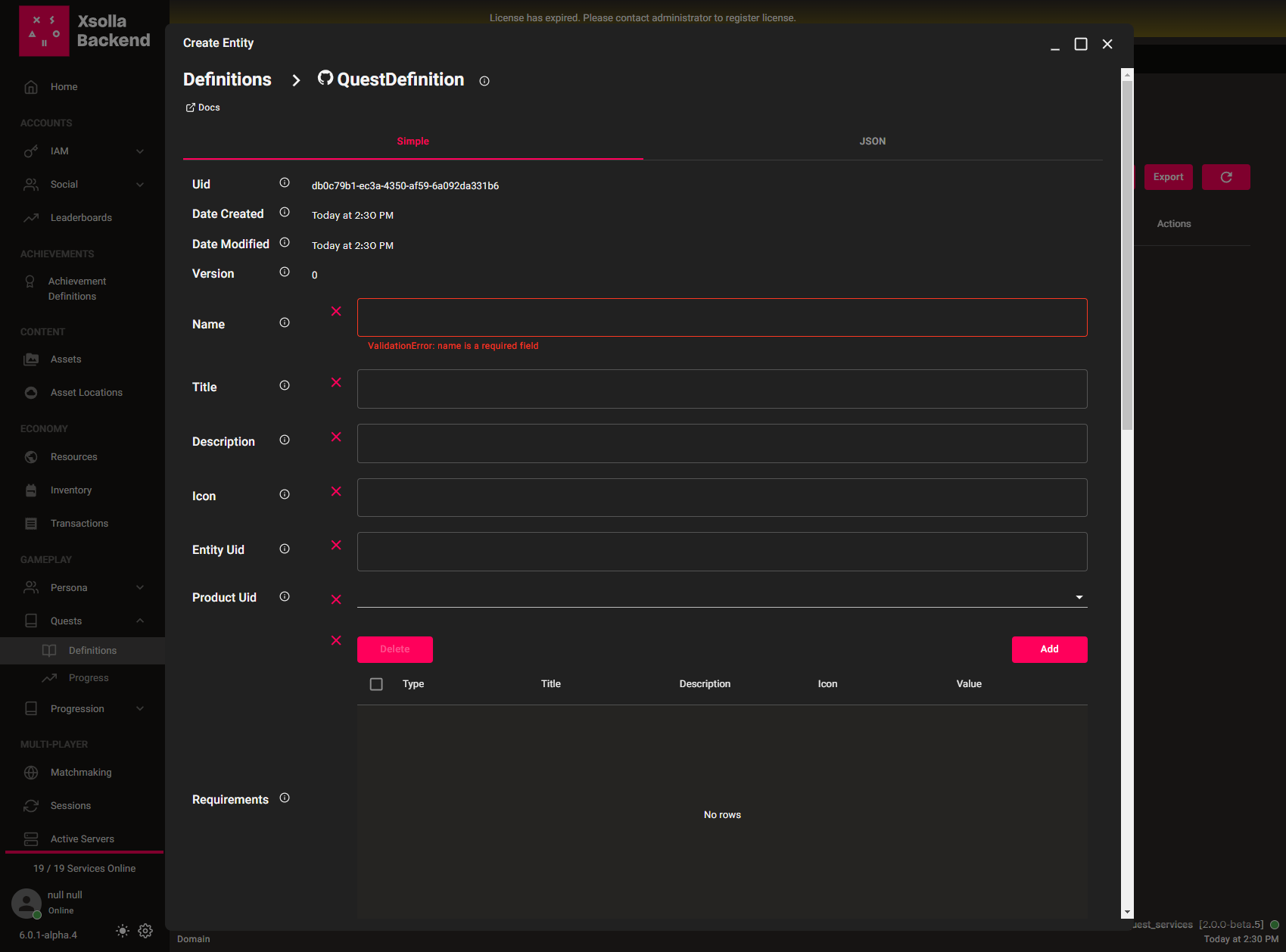
Task: Click the Resources globe icon
Action: click(31, 457)
